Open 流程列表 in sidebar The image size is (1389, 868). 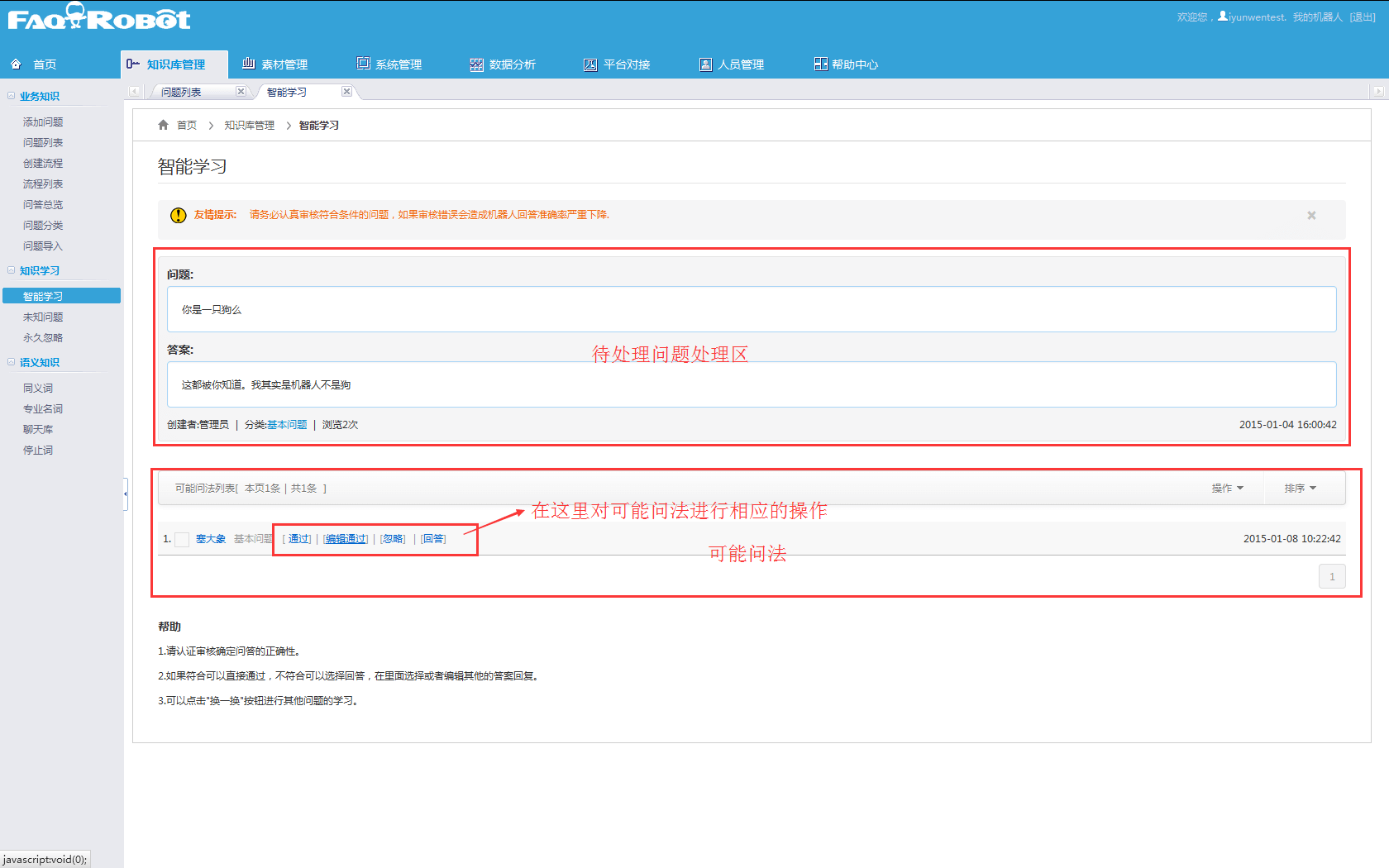point(43,184)
